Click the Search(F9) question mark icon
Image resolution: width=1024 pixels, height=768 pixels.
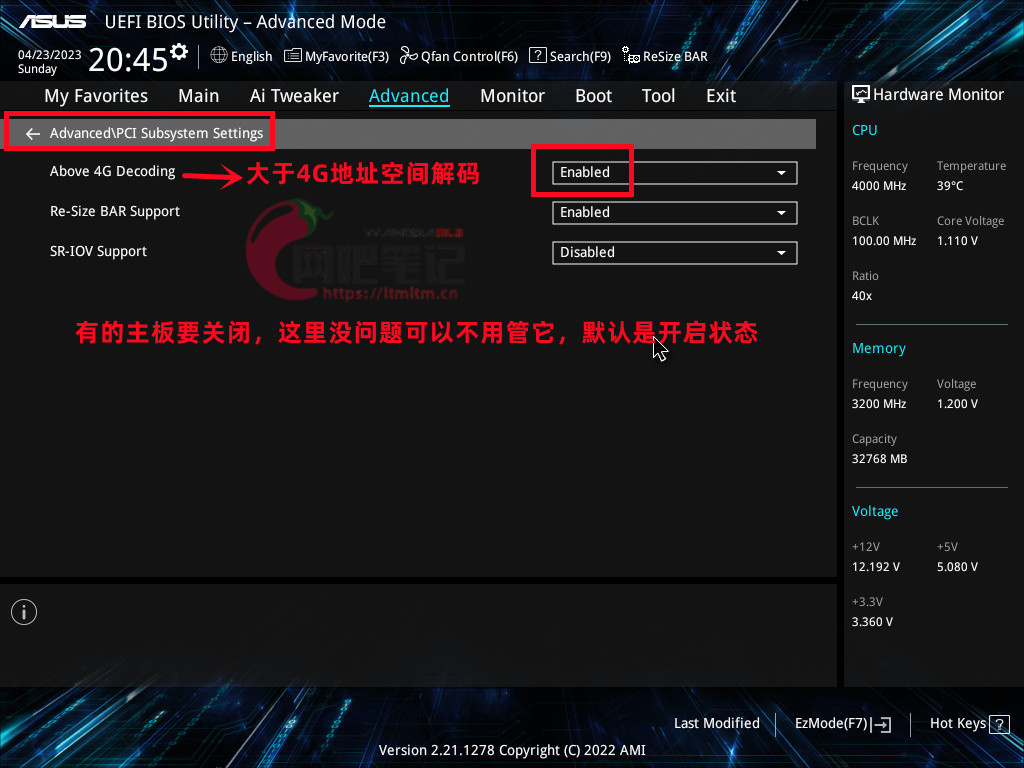click(537, 55)
